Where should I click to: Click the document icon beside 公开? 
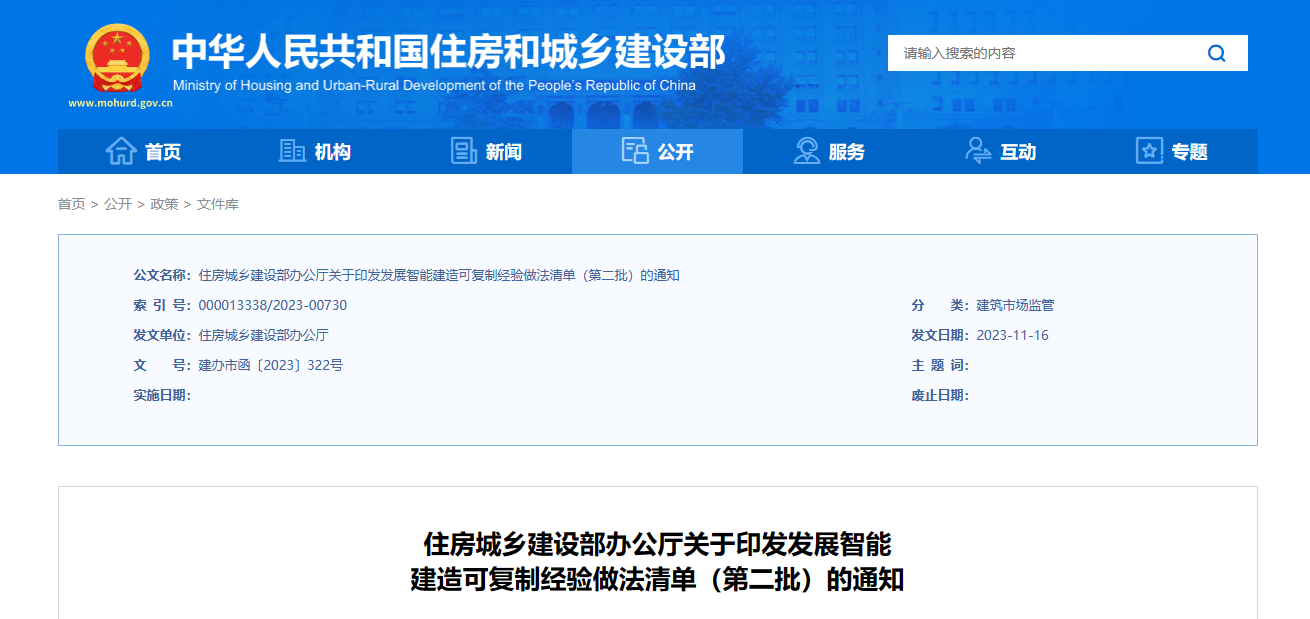click(635, 151)
